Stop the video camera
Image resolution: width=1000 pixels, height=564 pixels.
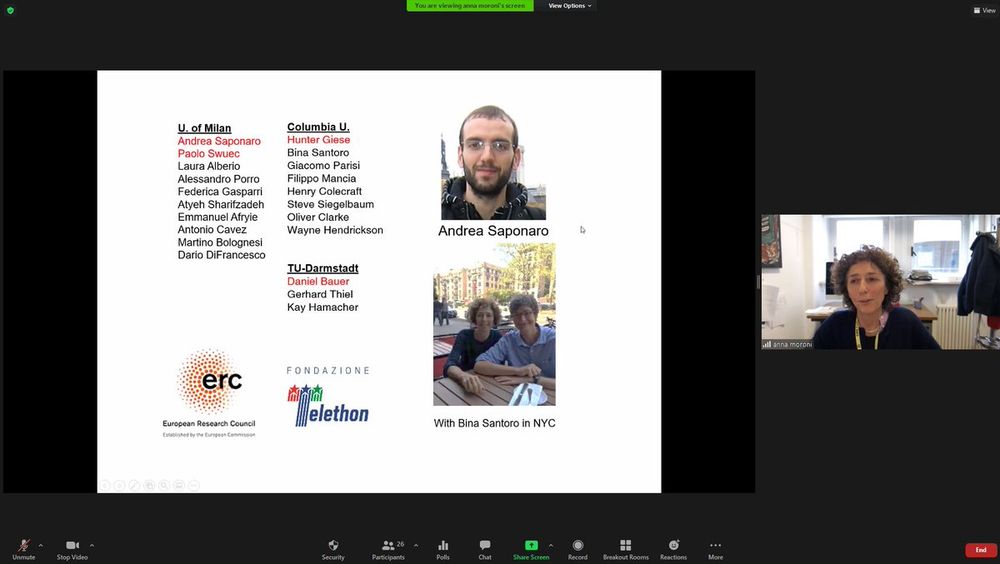(72, 549)
